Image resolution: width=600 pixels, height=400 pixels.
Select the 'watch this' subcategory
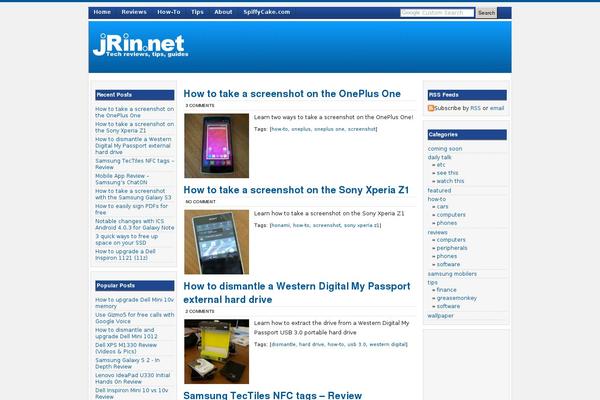(450, 181)
